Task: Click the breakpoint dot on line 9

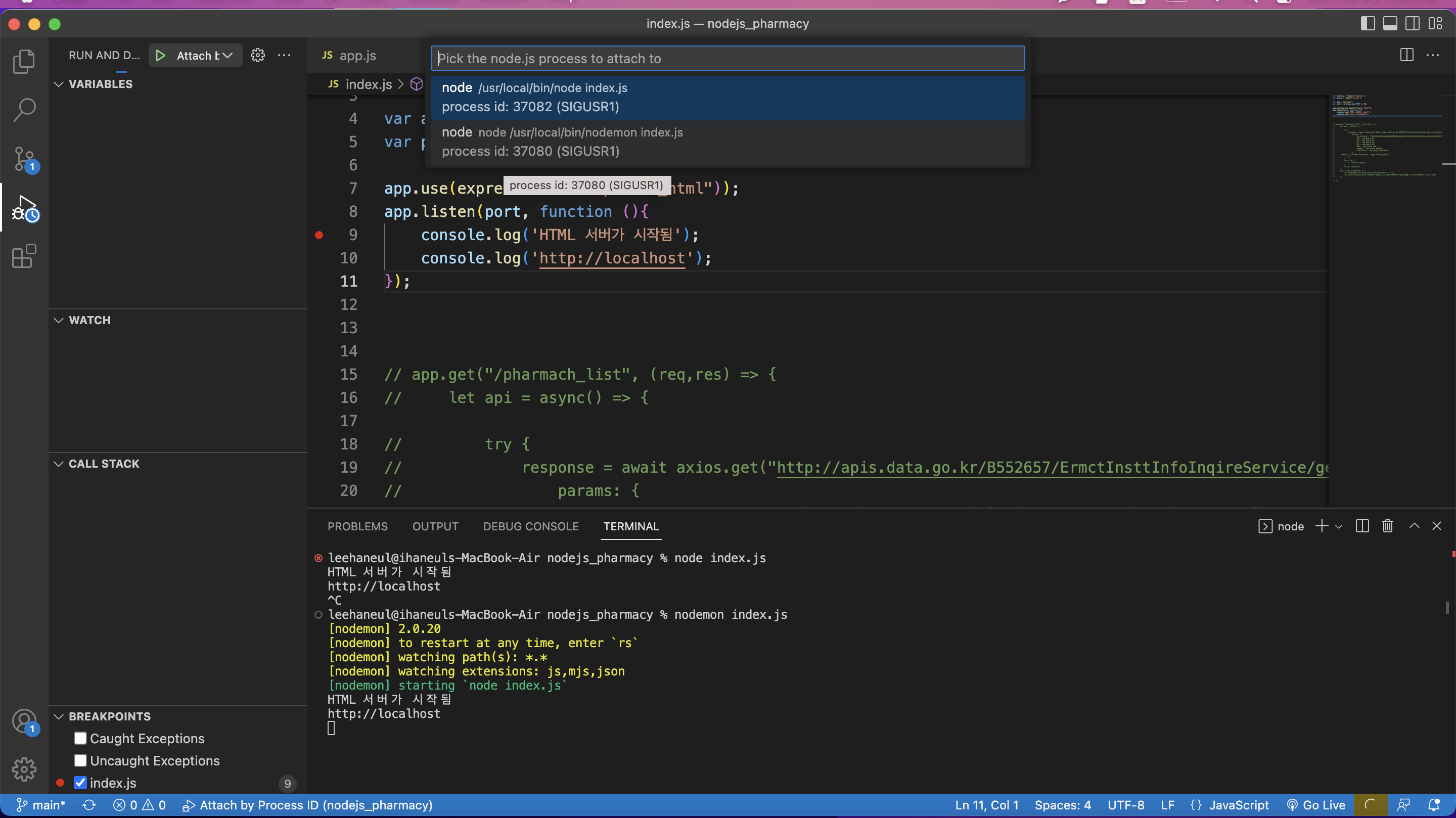Action: tap(319, 235)
